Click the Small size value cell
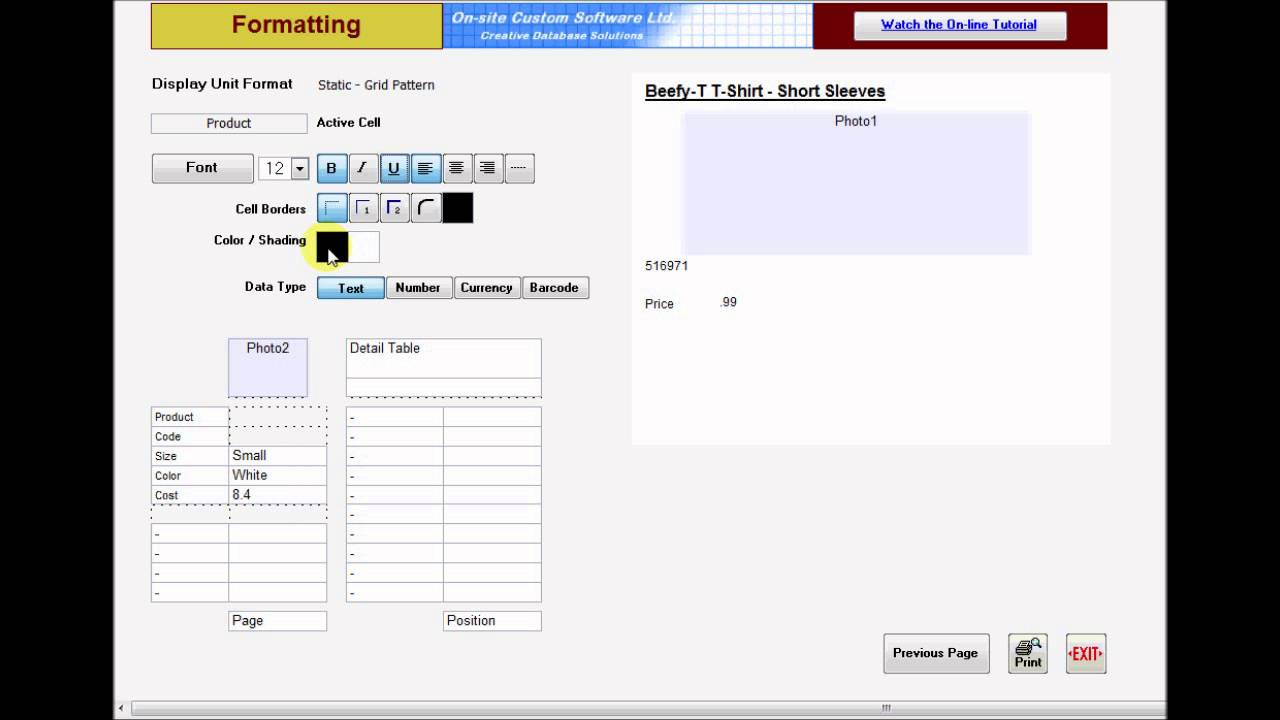Screen dimensions: 1280x720 [277, 456]
